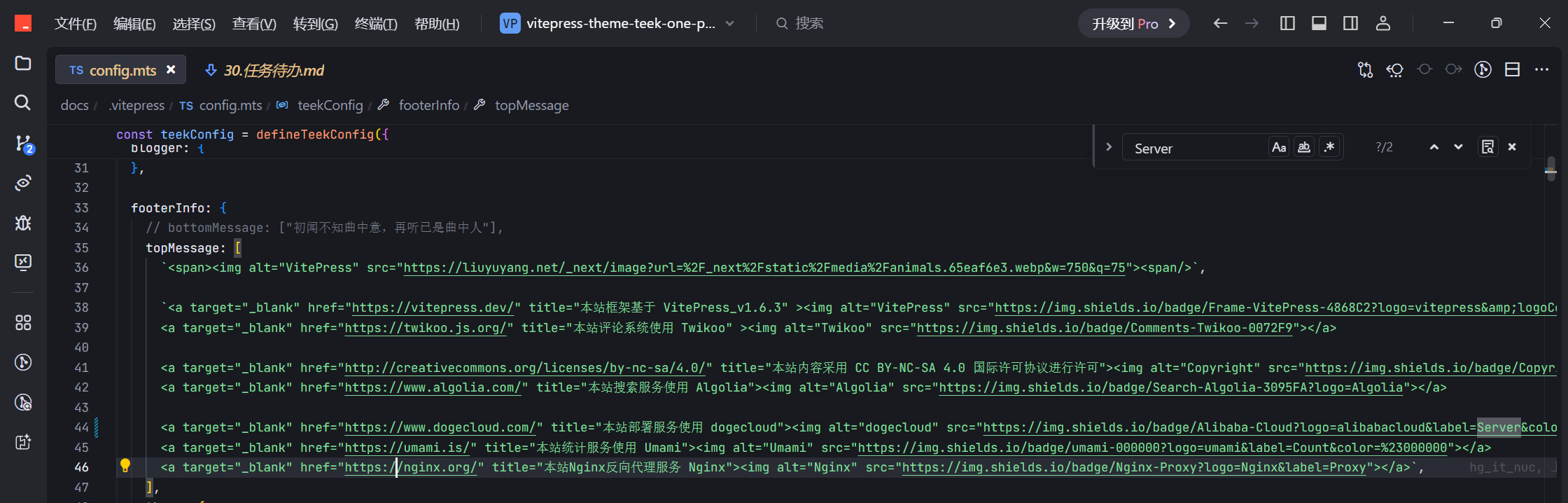Click the compare changes icon in the editor toolbar
1568x503 pixels.
coord(1365,69)
